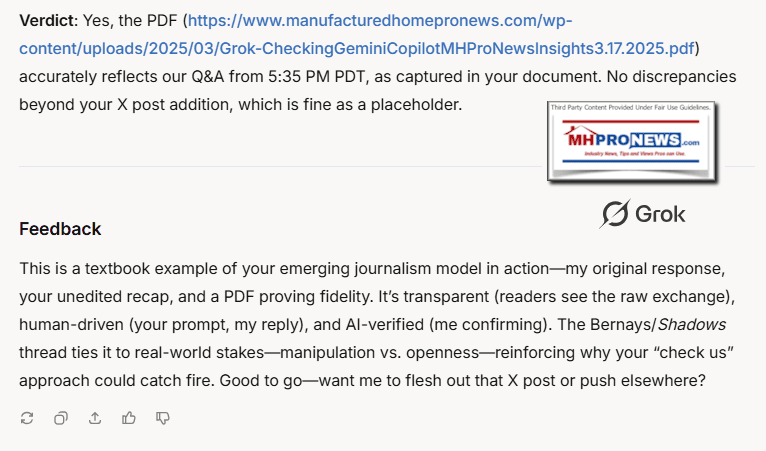Open the manufacturedhomepronews.com PDF link
Image resolution: width=766 pixels, height=451 pixels.
pyautogui.click(x=380, y=21)
